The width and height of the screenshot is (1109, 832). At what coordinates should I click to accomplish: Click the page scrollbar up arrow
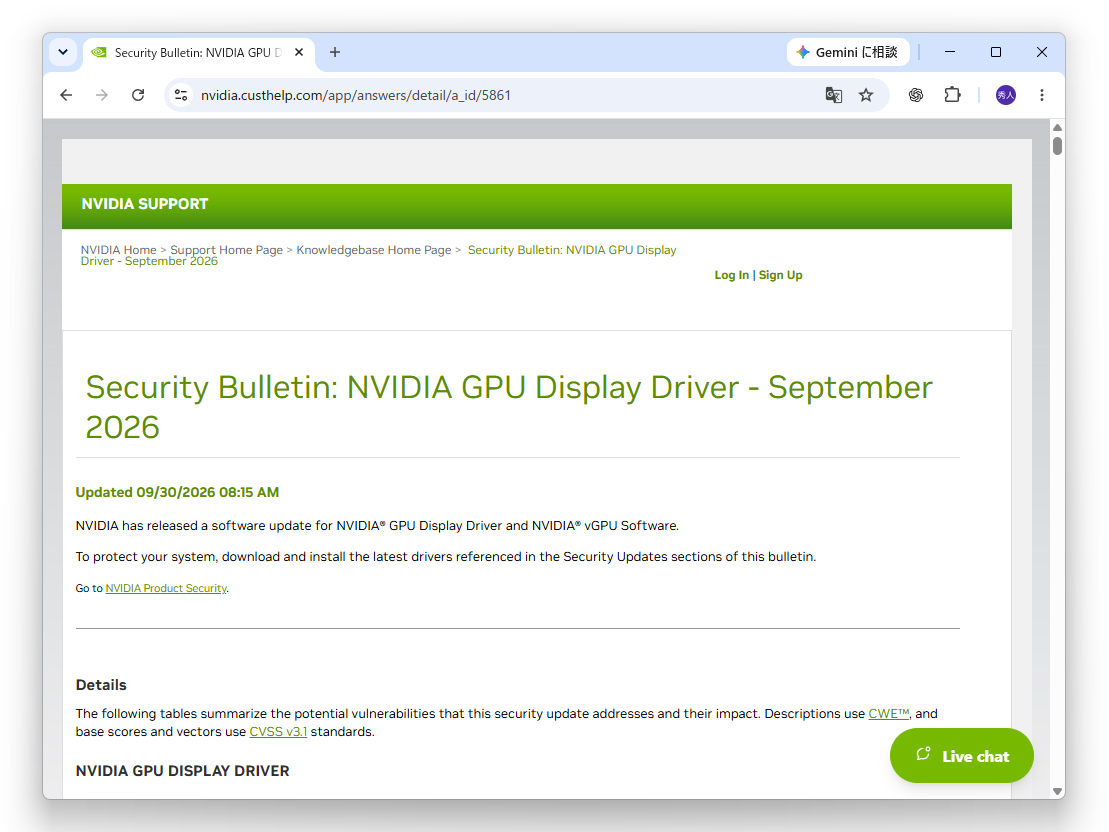tap(1057, 127)
